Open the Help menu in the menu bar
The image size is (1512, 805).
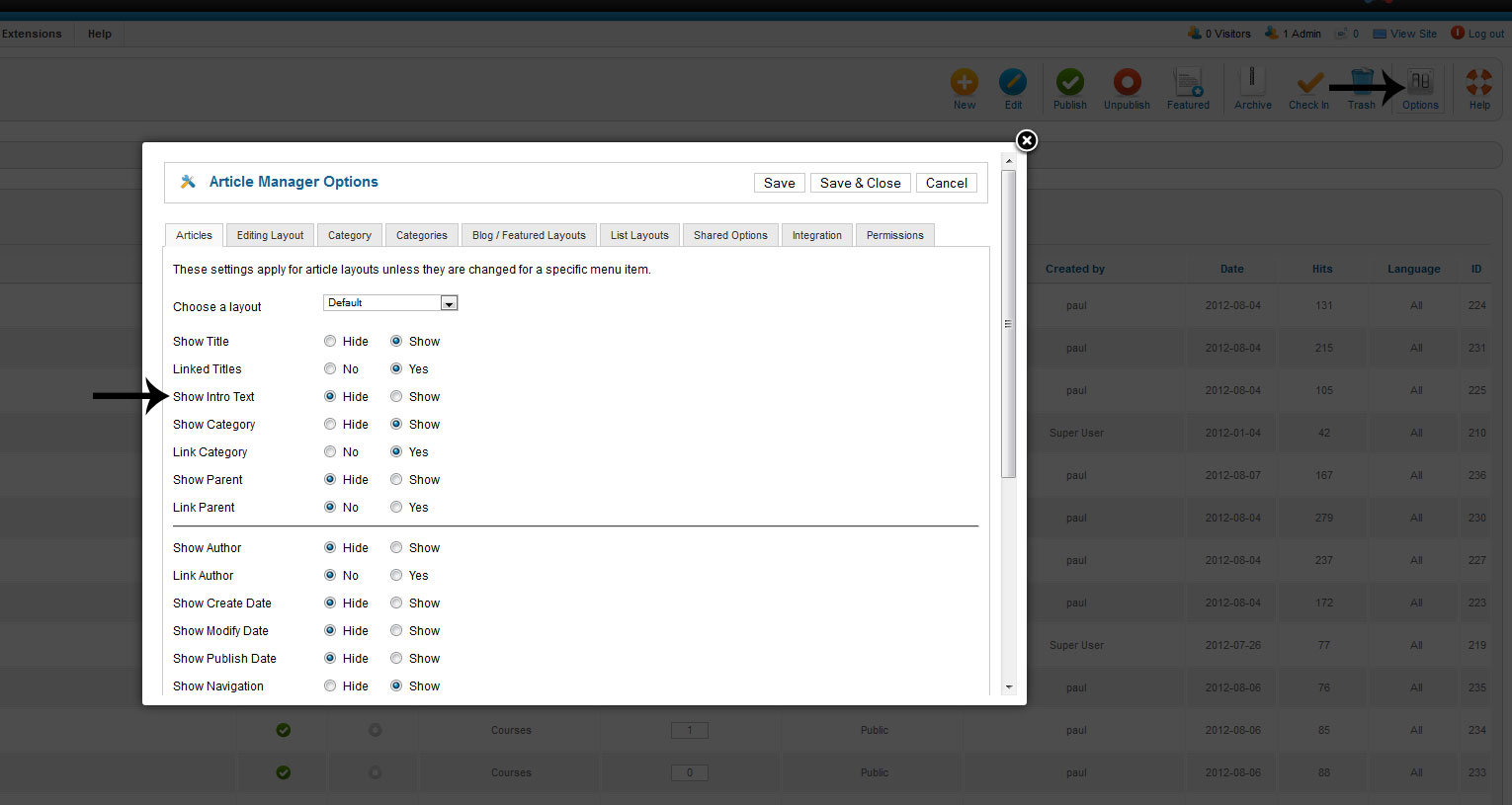coord(100,34)
